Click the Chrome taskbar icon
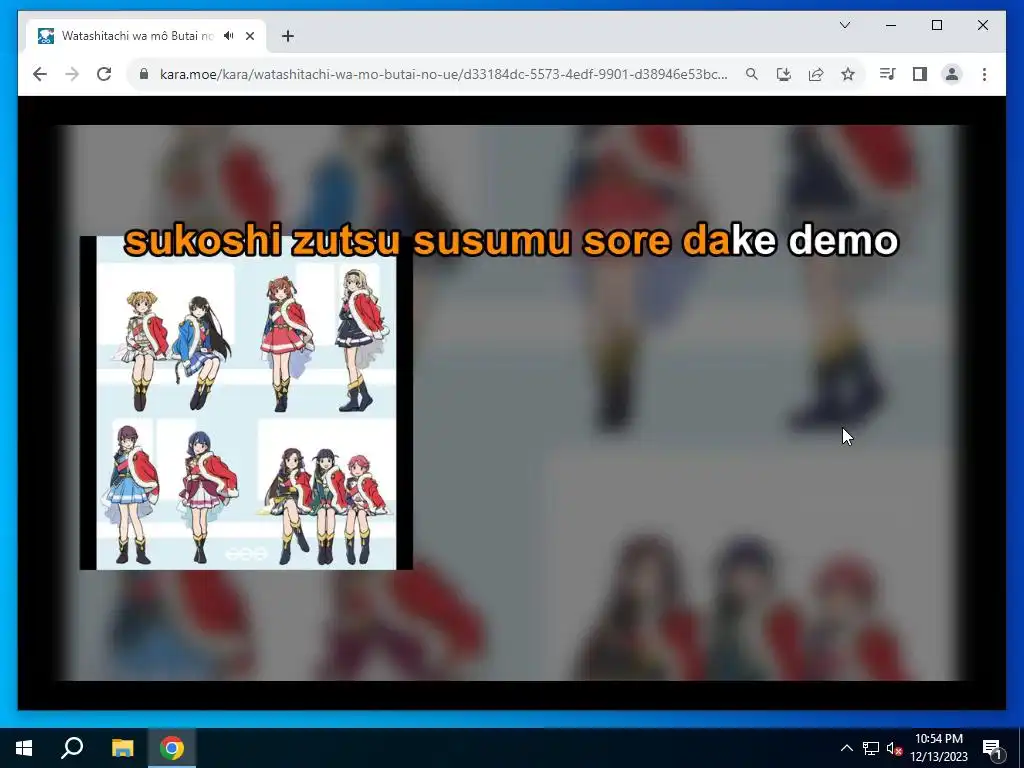The image size is (1024, 768). [172, 748]
